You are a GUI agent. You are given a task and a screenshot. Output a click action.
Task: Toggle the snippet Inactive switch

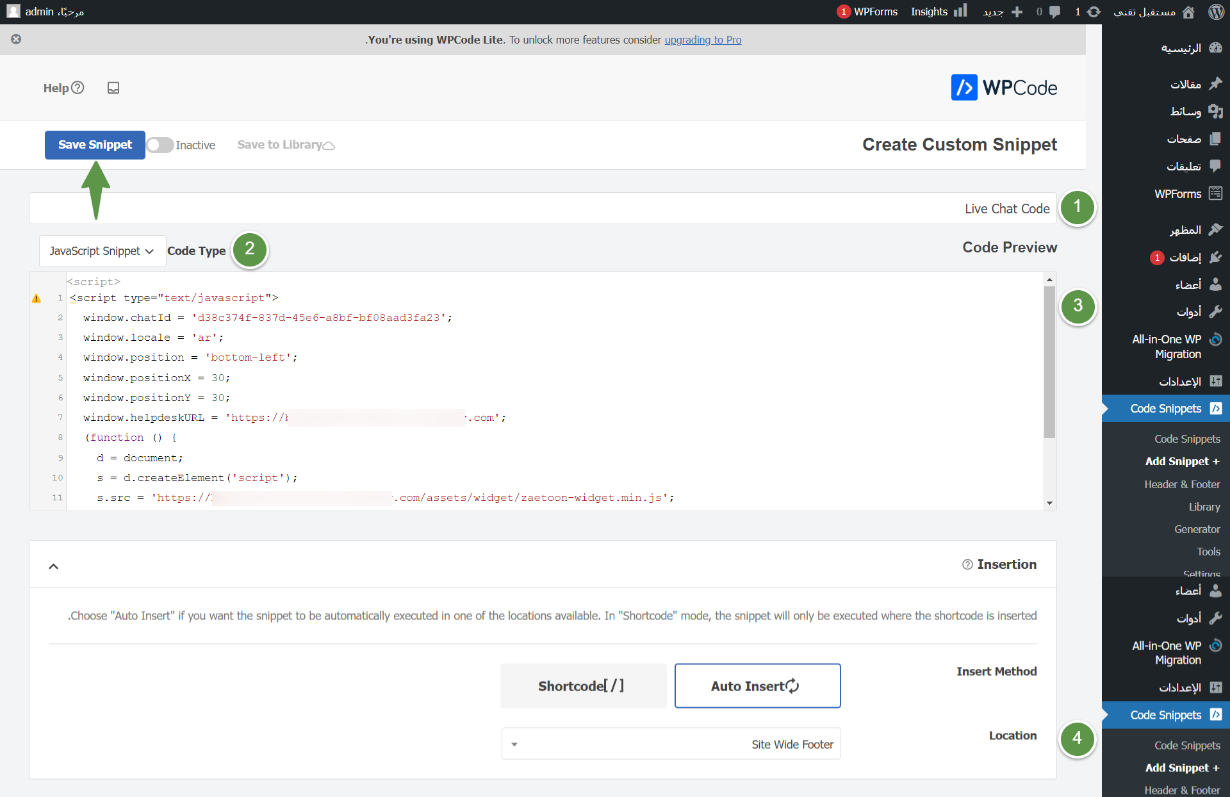pos(159,145)
